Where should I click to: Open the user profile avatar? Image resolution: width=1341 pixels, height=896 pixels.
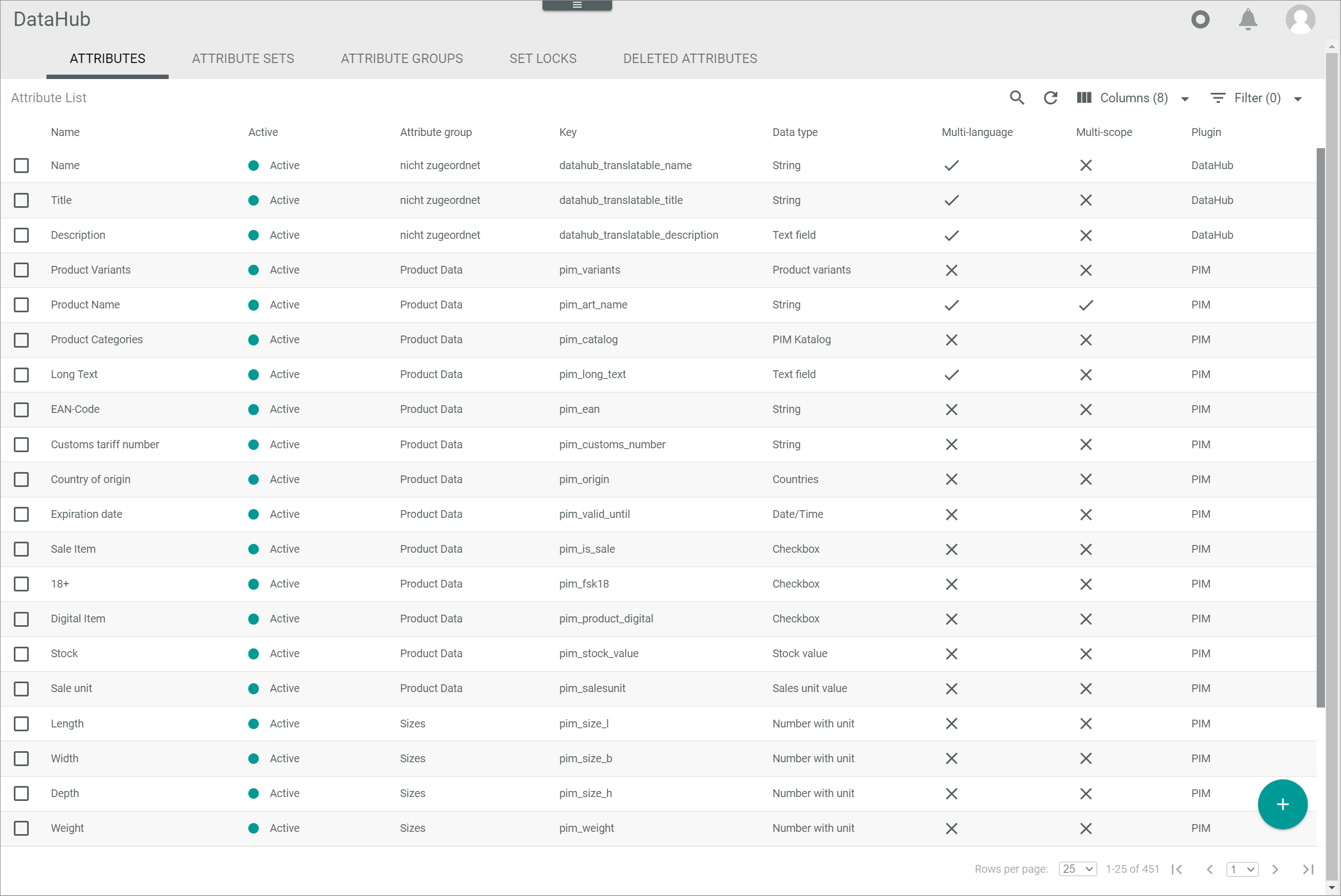[x=1300, y=19]
